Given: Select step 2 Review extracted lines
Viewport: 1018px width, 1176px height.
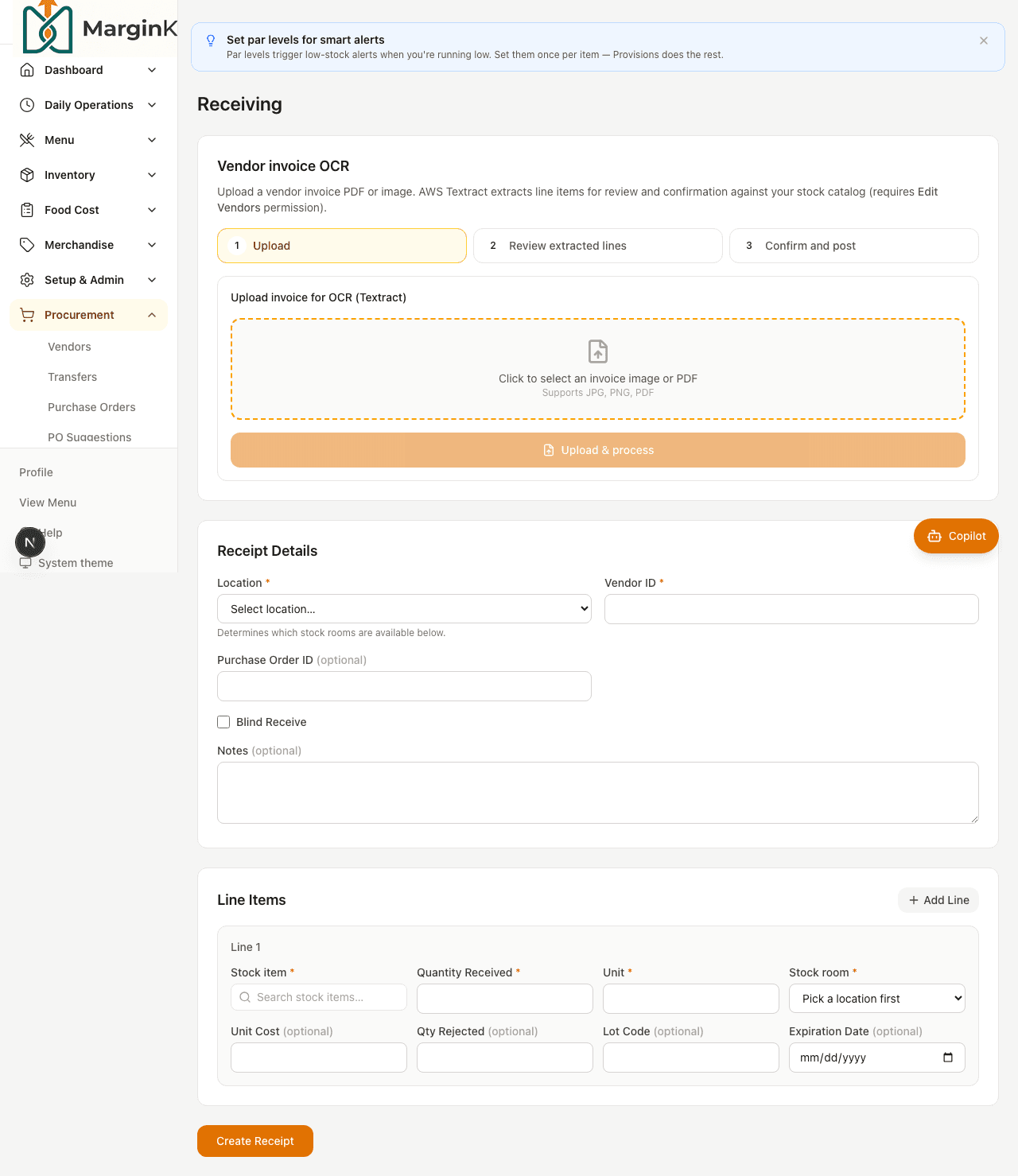Looking at the screenshot, I should [598, 246].
